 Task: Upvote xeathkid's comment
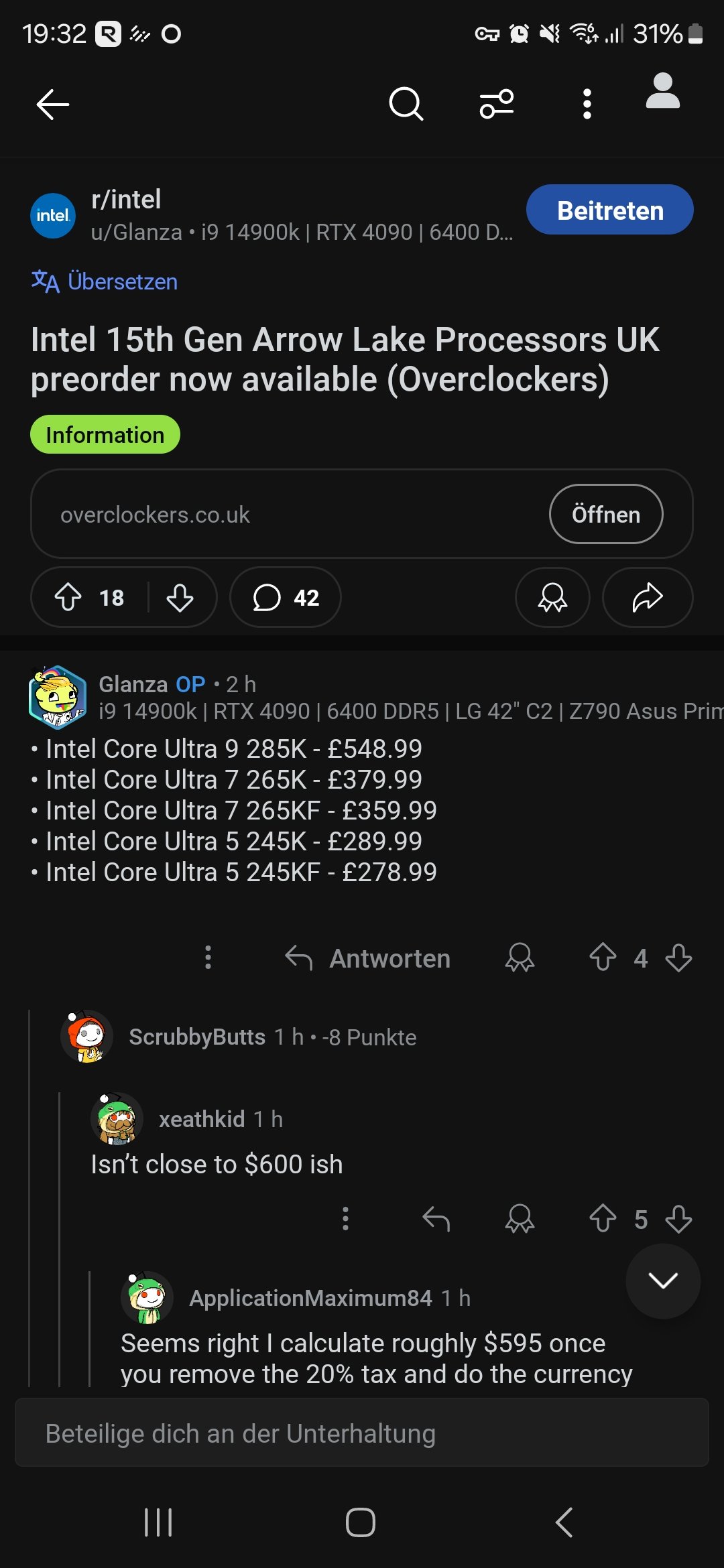[x=603, y=1219]
